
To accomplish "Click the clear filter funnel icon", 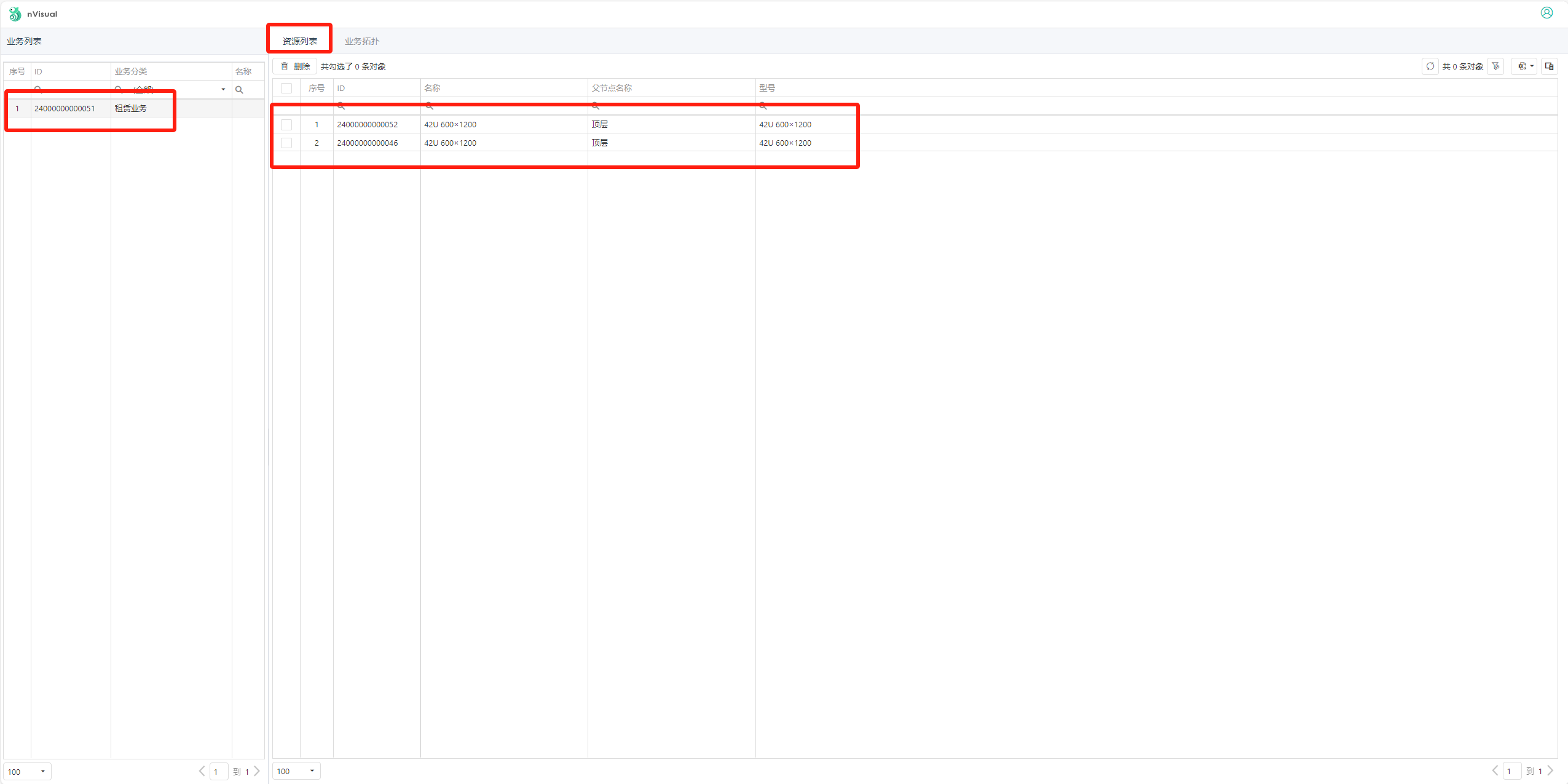I will click(1495, 66).
